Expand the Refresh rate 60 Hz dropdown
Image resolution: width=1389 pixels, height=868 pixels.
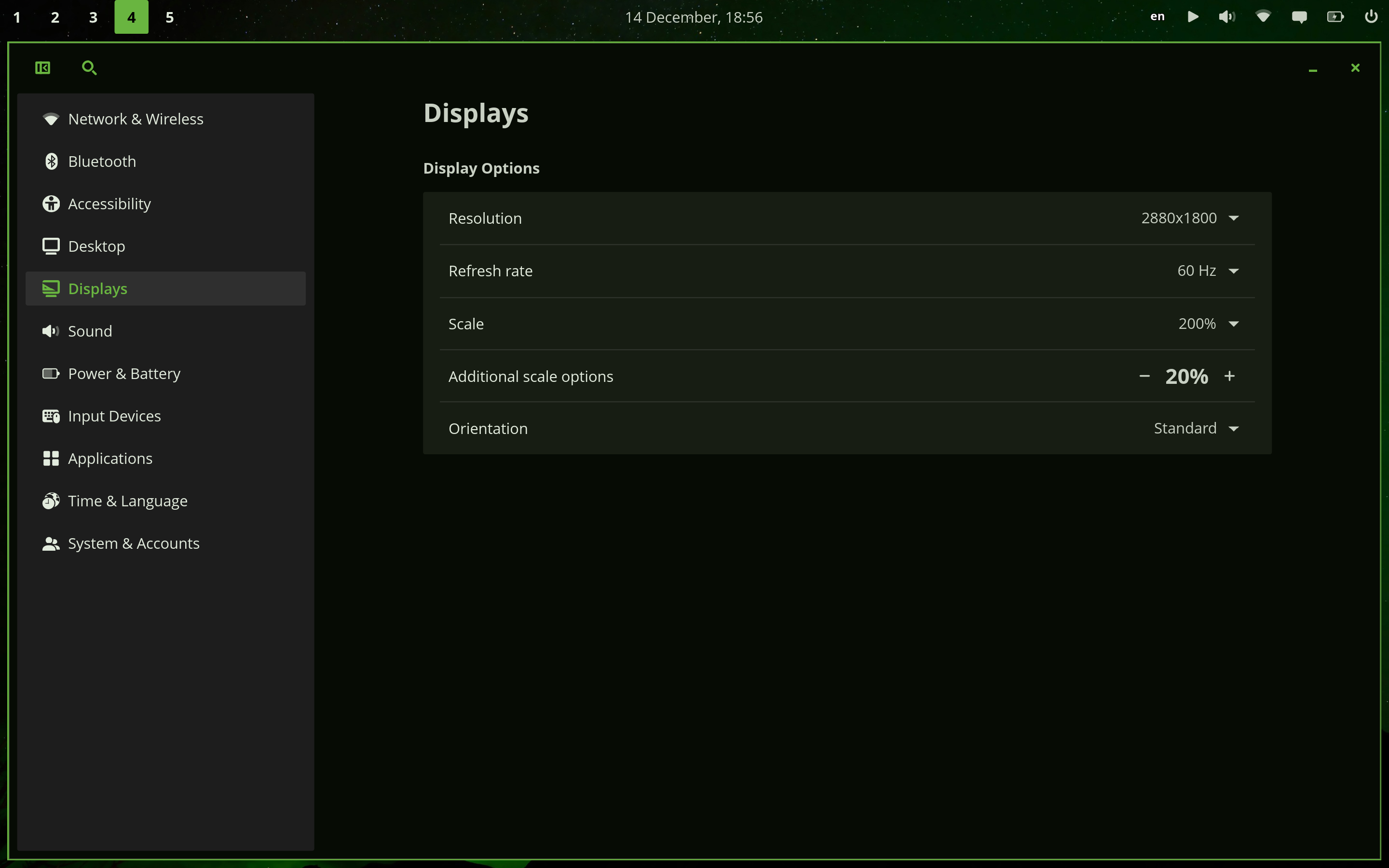[1208, 271]
